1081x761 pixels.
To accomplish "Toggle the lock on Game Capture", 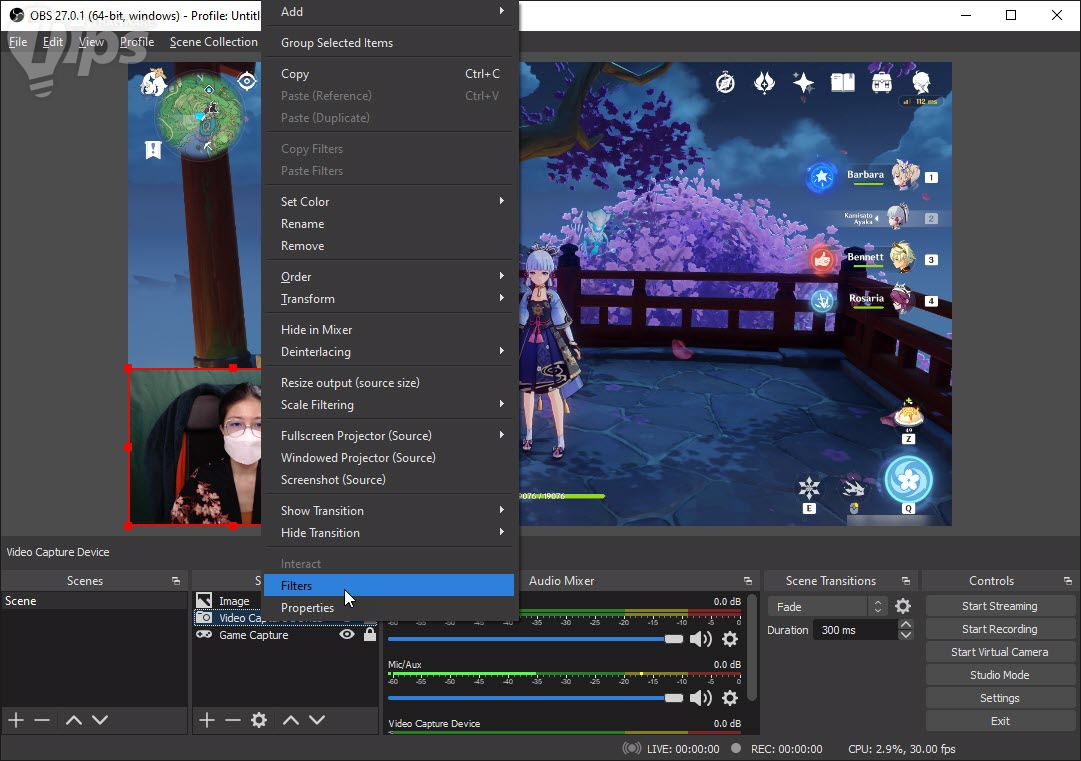I will [370, 635].
